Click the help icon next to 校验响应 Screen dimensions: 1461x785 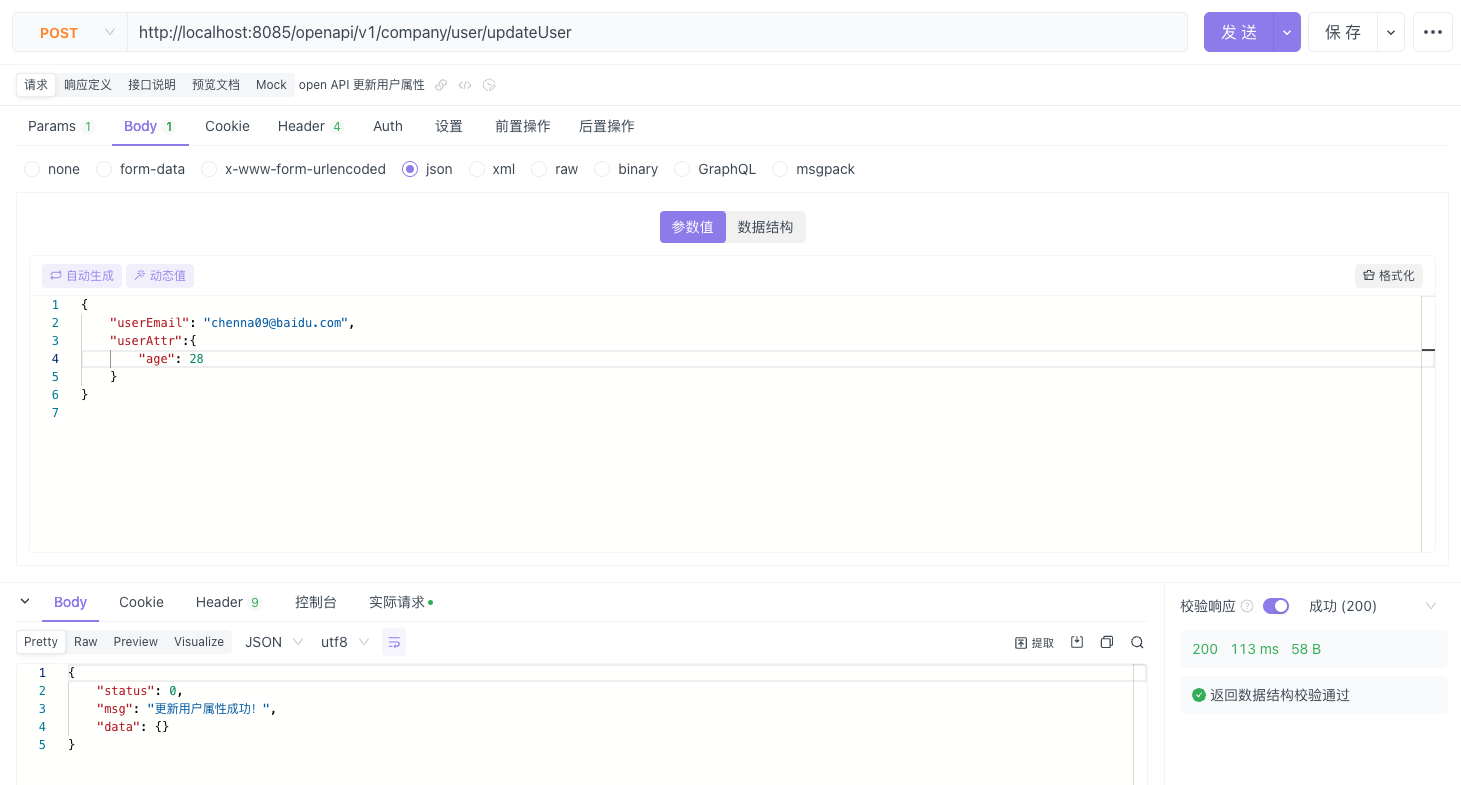pyautogui.click(x=1247, y=606)
